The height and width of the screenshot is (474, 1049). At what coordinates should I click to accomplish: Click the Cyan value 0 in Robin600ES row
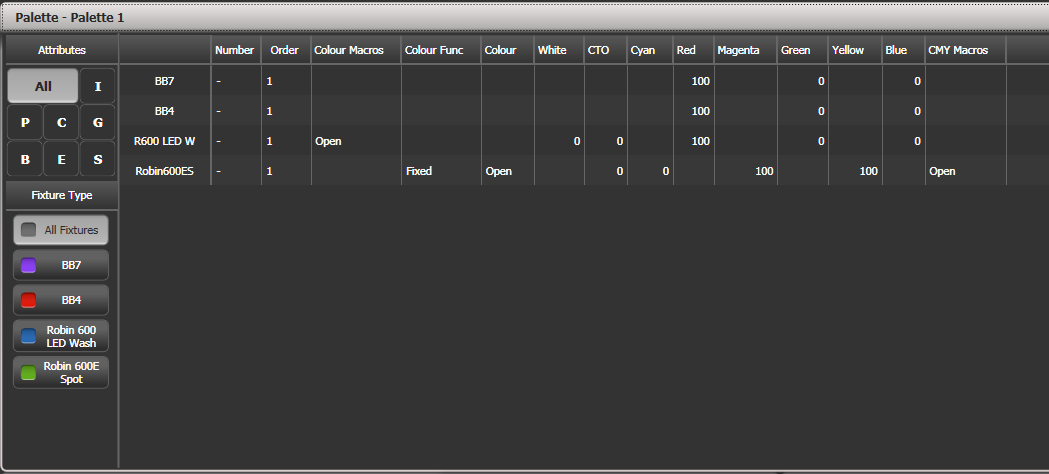666,171
